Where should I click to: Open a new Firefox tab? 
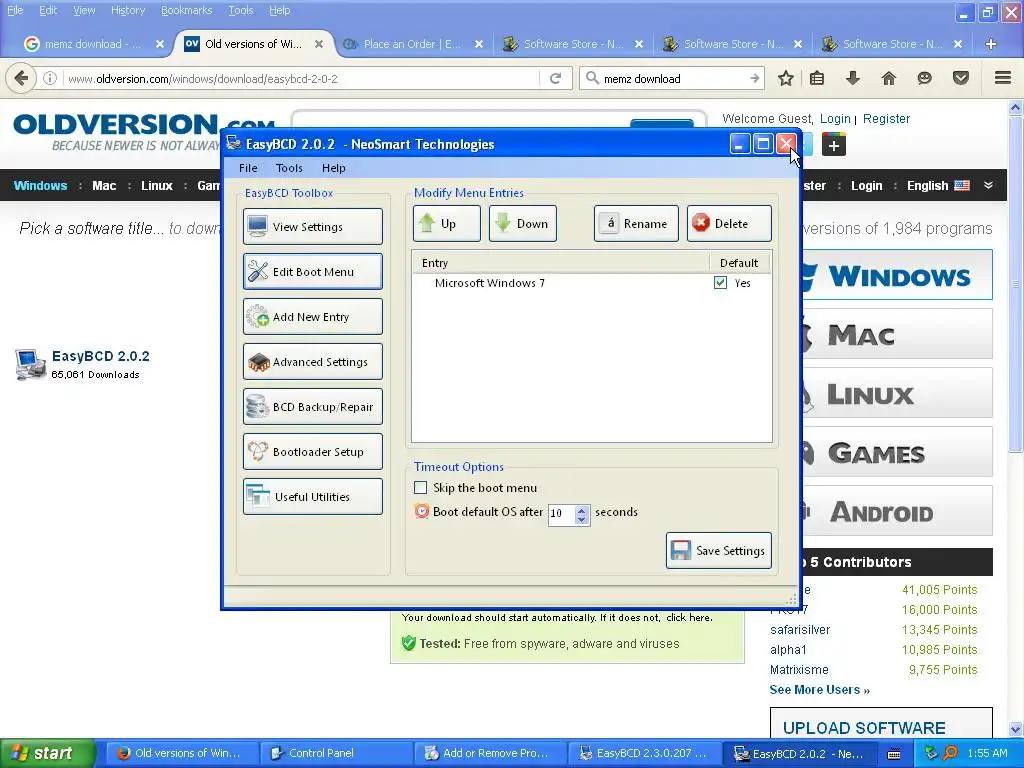(x=991, y=44)
